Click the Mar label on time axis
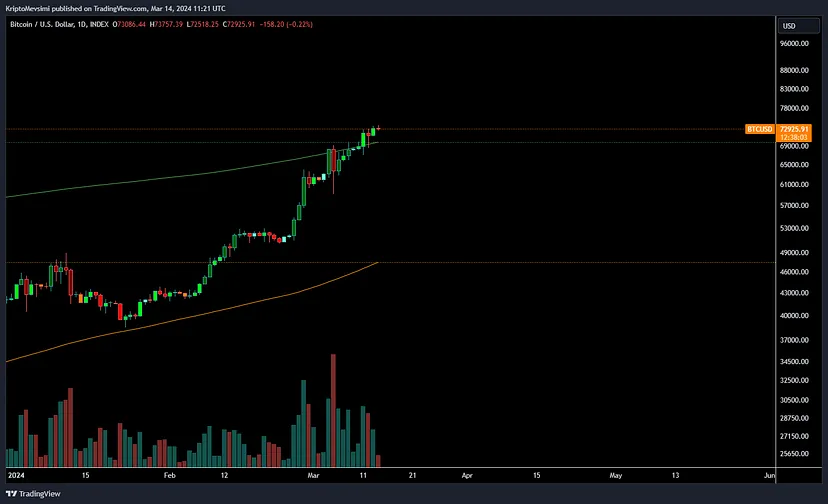The image size is (828, 504). tap(313, 475)
